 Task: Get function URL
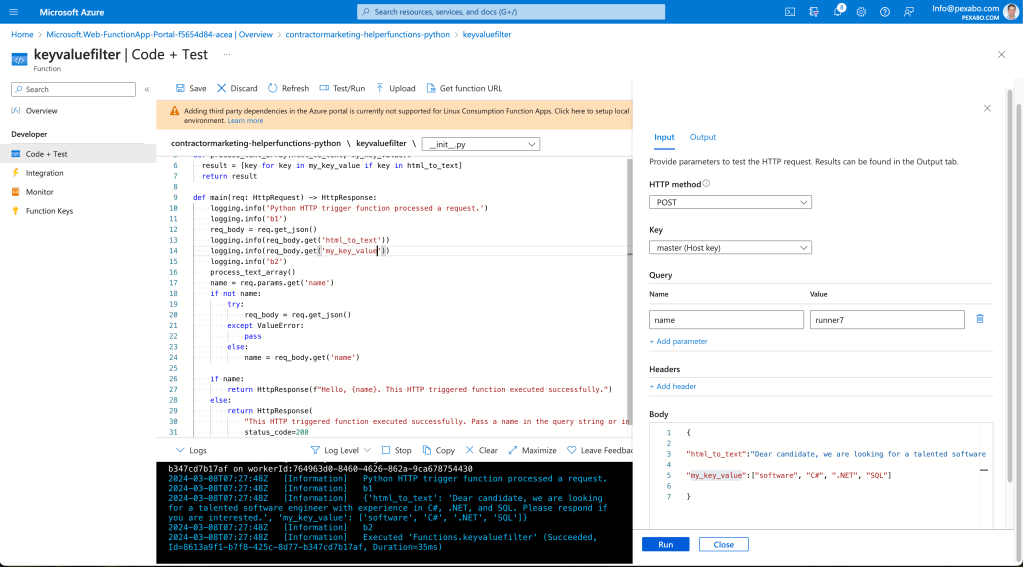[464, 88]
